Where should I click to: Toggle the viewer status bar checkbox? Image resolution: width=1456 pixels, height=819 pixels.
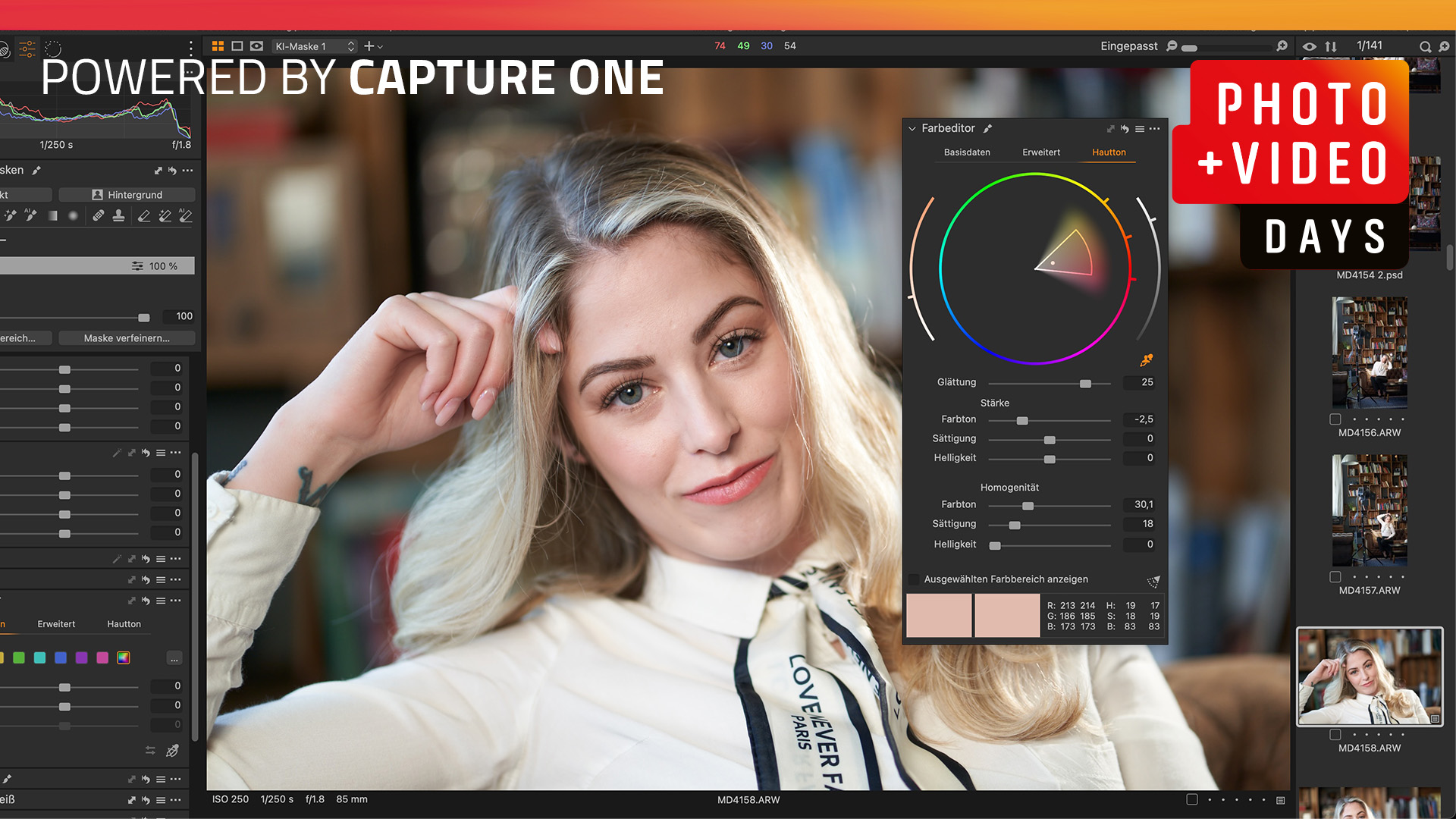pyautogui.click(x=1192, y=800)
